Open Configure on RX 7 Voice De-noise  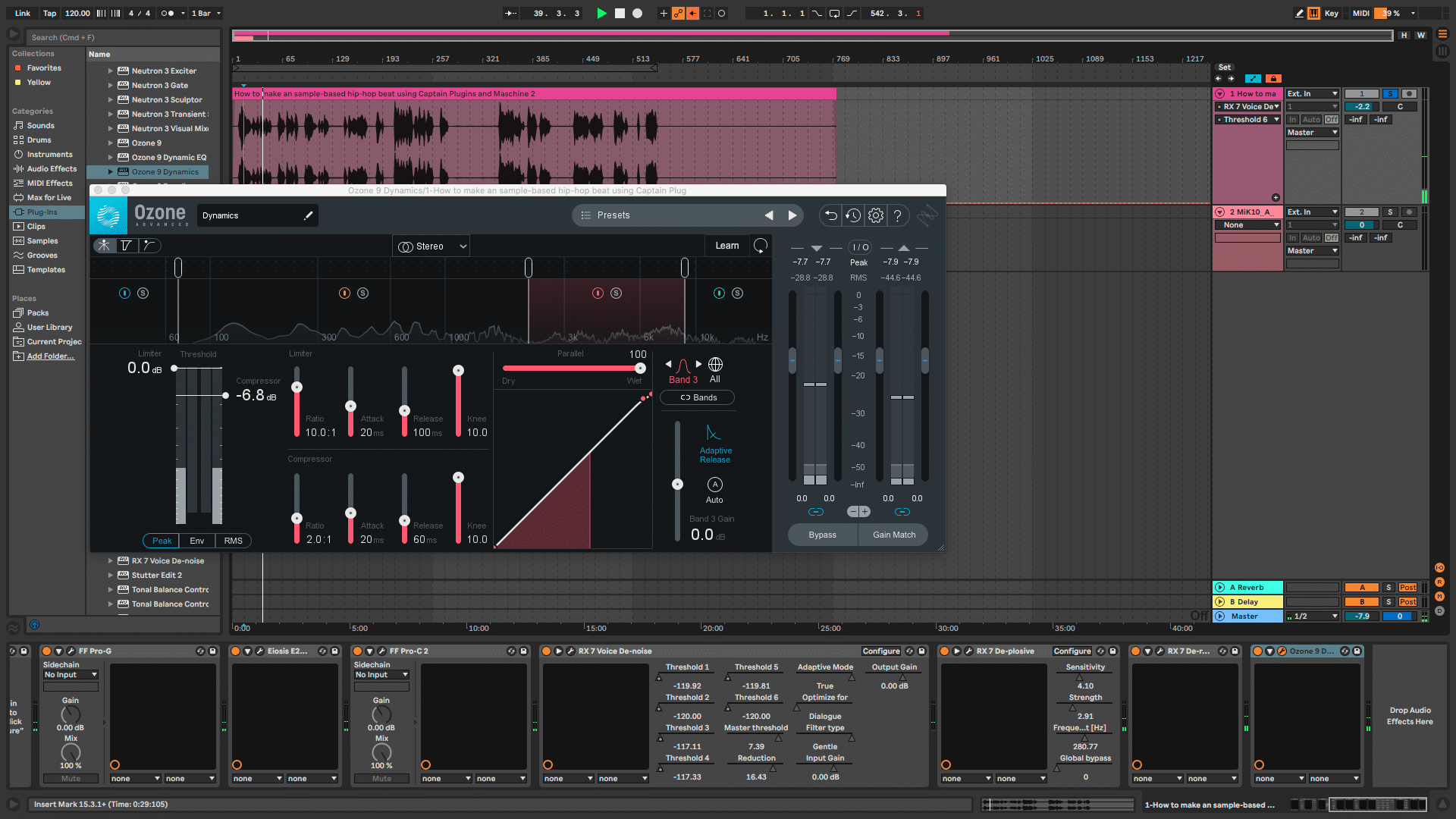click(881, 651)
